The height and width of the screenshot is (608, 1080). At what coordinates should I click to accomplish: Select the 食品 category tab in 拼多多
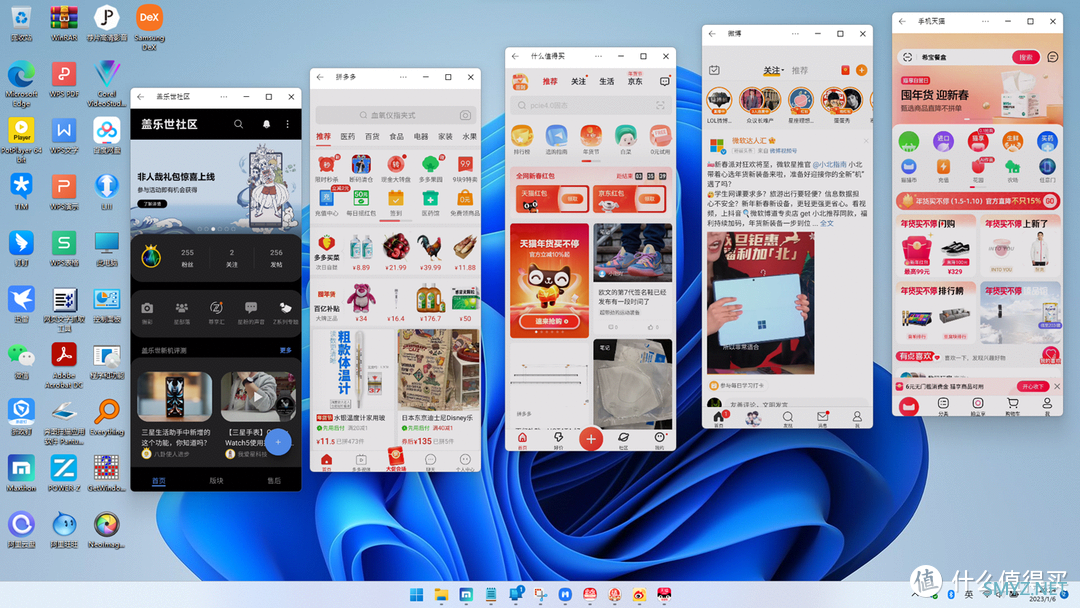click(396, 136)
